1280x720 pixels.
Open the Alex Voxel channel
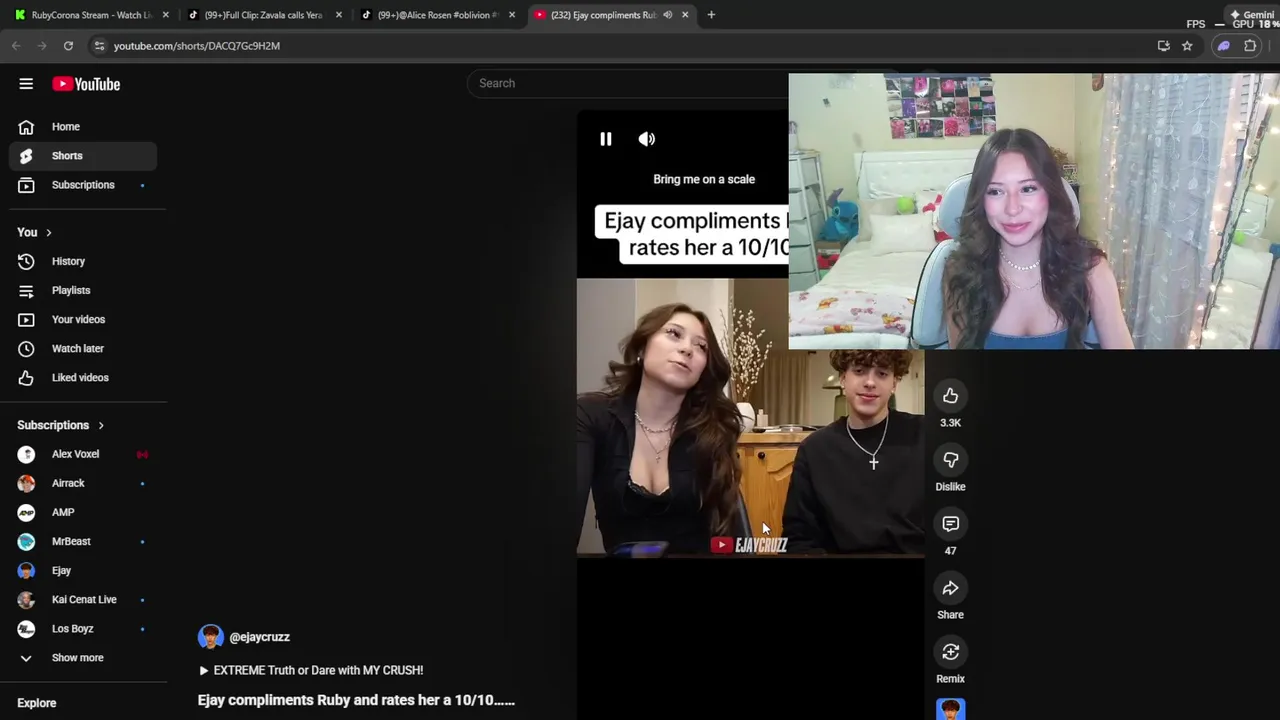tap(83, 454)
